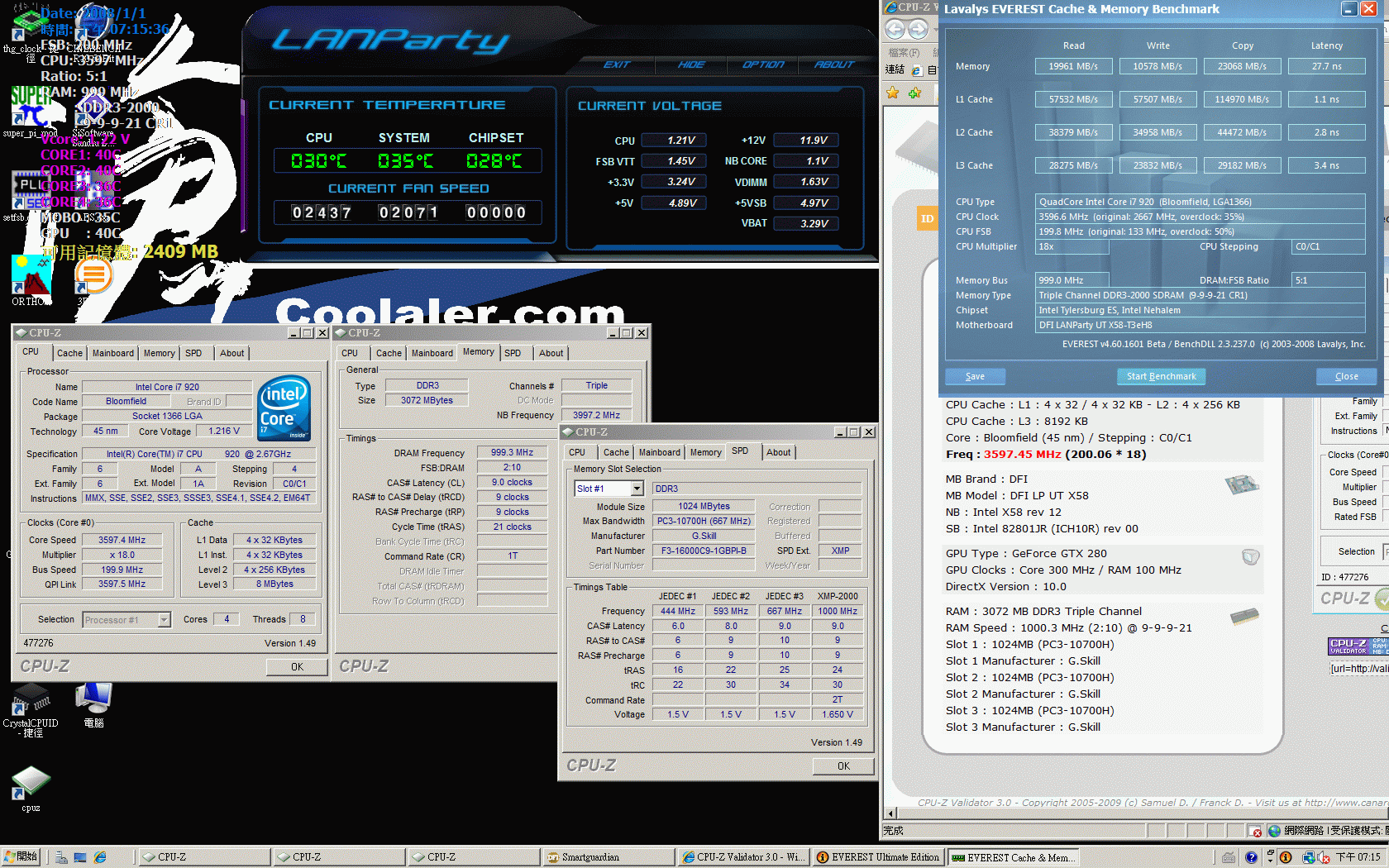Image resolution: width=1389 pixels, height=868 pixels.
Task: Open the CrystalCPUID desktop shortcut
Action: (x=31, y=710)
